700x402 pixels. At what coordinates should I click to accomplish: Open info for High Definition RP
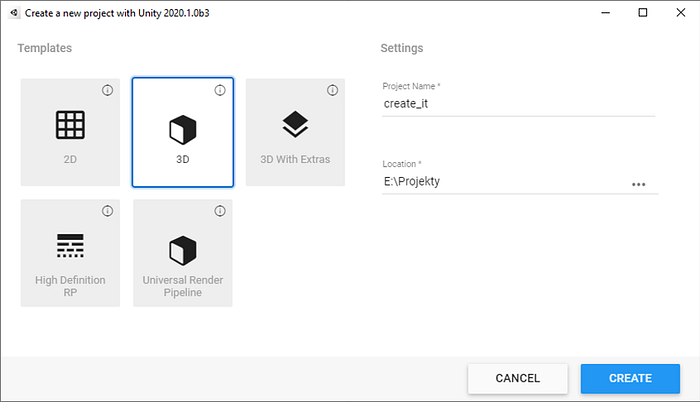click(107, 211)
